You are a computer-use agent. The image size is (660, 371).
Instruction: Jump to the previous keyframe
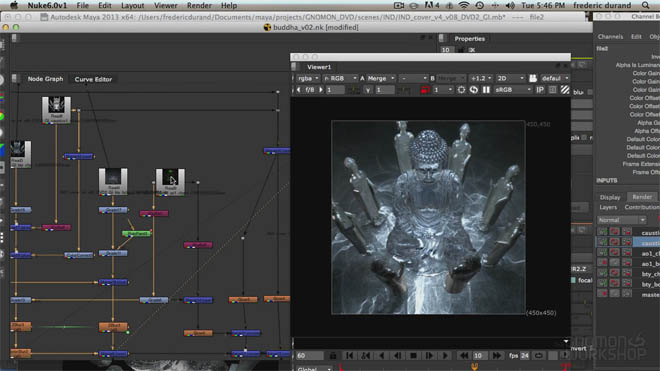[x=365, y=356]
